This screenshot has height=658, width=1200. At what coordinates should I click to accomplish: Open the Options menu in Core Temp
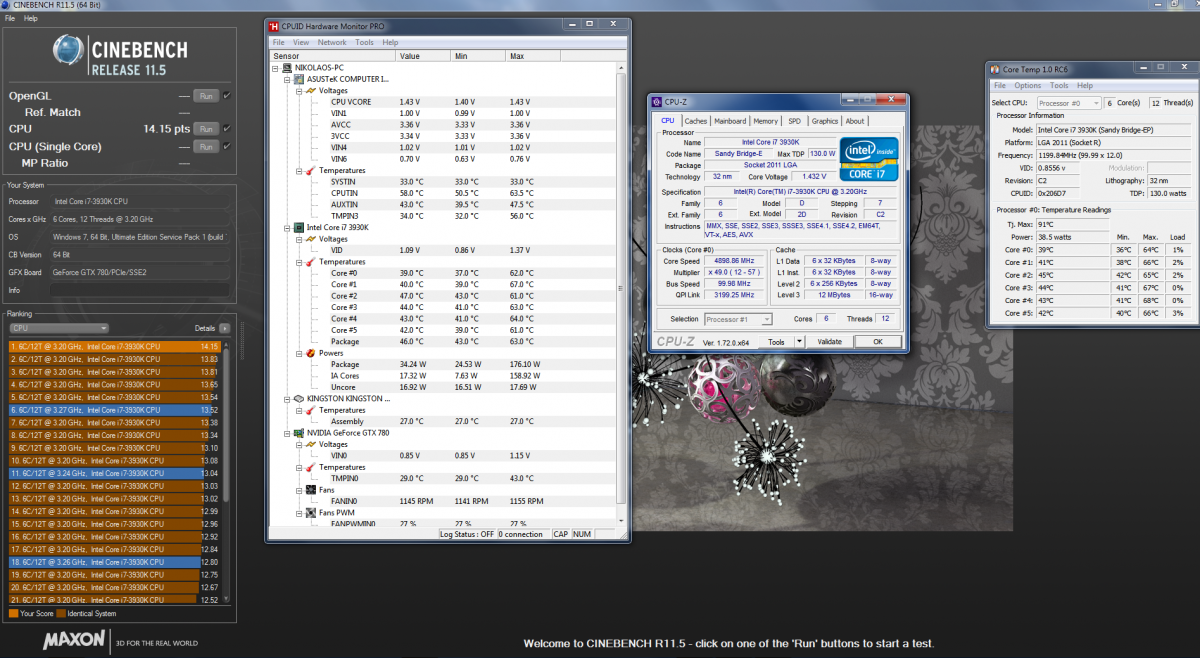1028,85
